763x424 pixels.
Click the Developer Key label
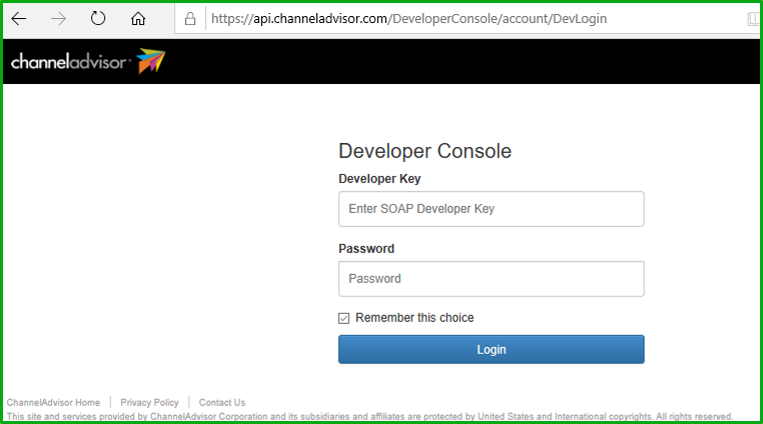[x=380, y=179]
